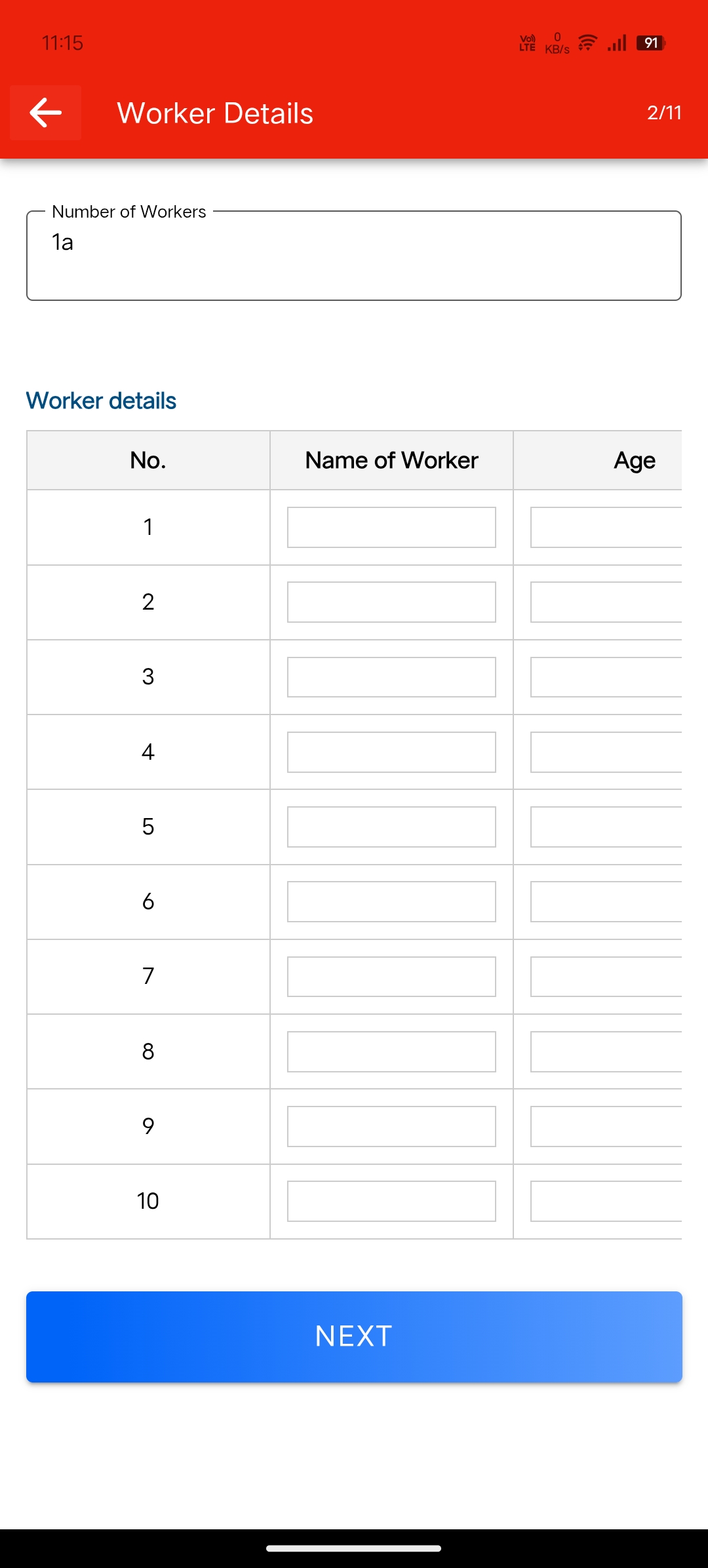Tap the Name of Worker column header
Image resolution: width=708 pixels, height=1568 pixels.
(x=391, y=460)
